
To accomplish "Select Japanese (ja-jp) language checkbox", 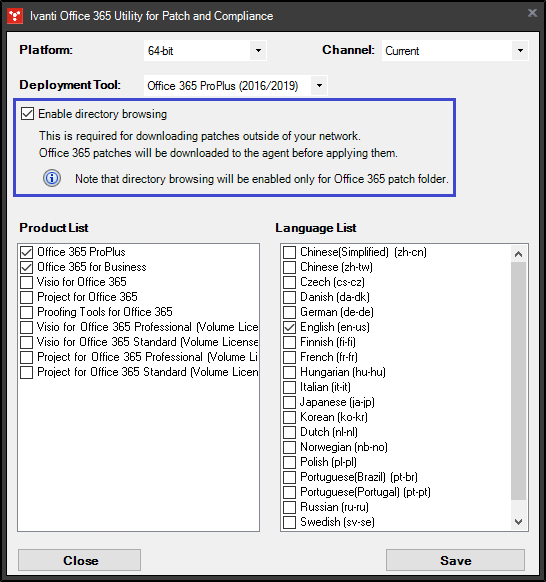I will (290, 402).
